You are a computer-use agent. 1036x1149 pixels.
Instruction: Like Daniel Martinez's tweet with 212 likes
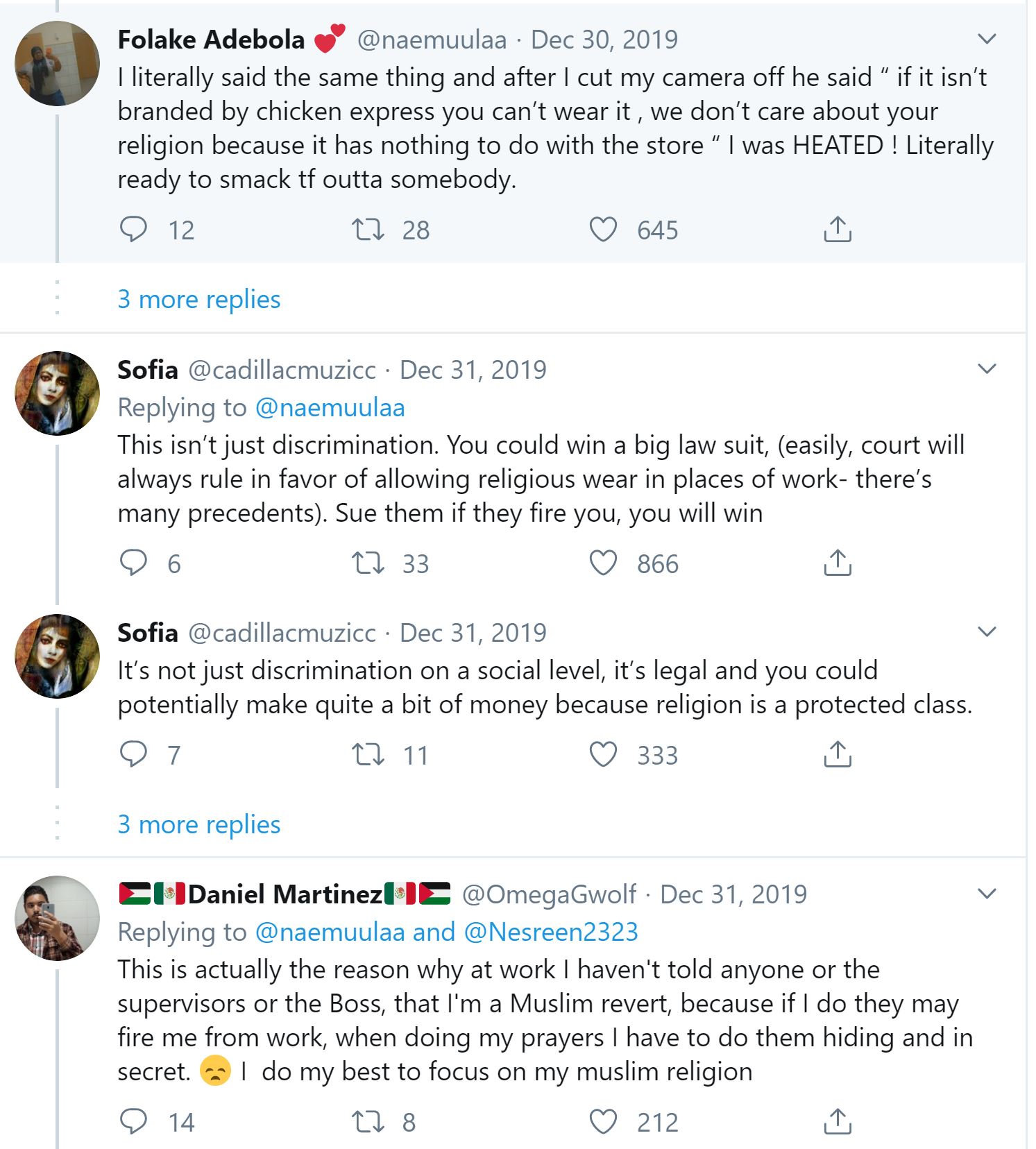click(603, 1122)
